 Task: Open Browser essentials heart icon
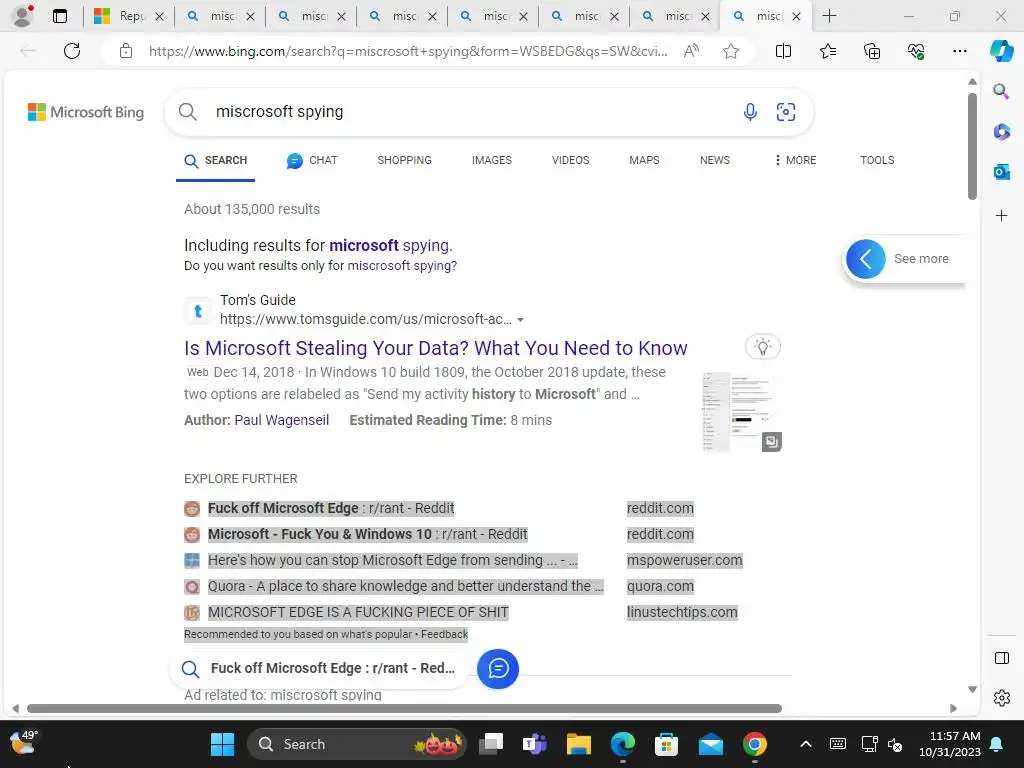pyautogui.click(x=916, y=51)
